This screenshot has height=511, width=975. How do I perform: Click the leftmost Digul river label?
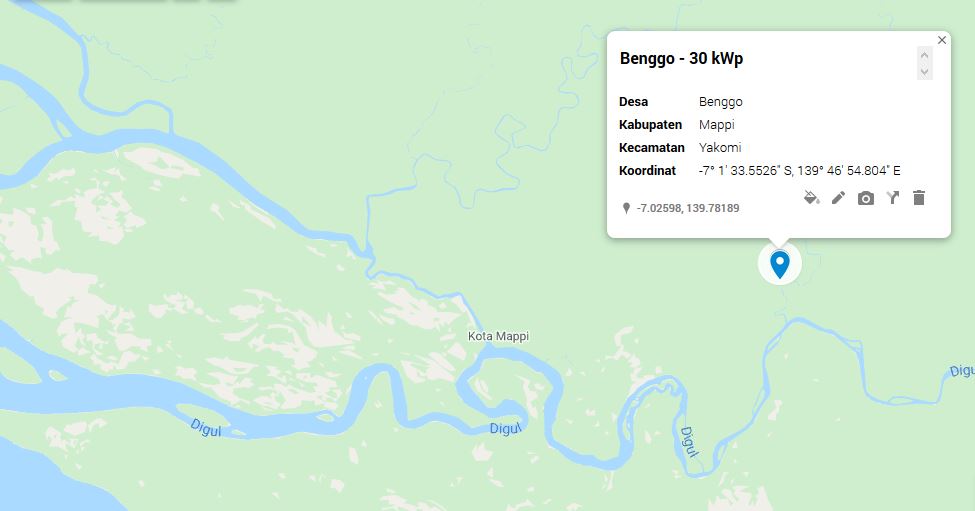[206, 428]
